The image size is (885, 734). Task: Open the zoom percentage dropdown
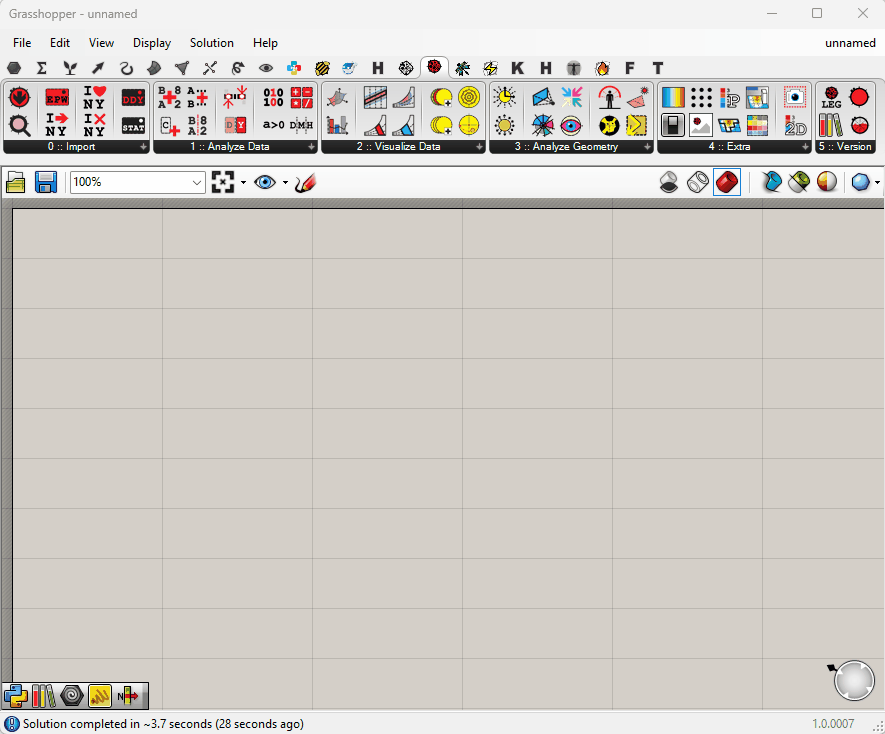197,182
